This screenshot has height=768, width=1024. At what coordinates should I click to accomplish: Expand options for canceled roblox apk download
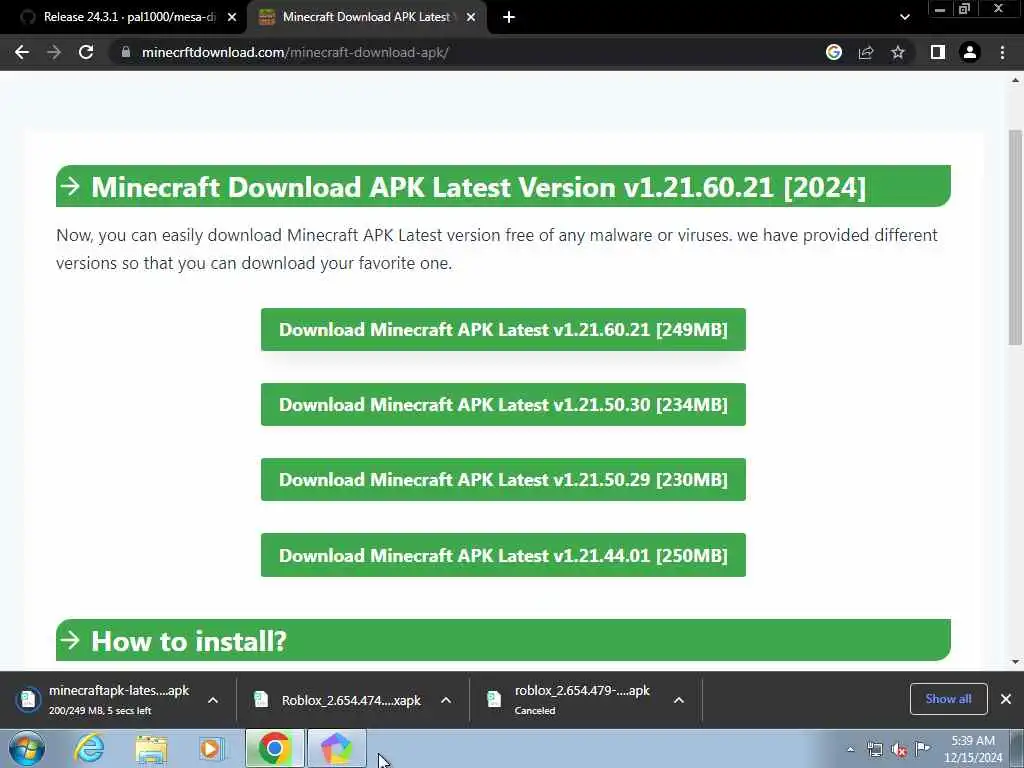point(679,700)
